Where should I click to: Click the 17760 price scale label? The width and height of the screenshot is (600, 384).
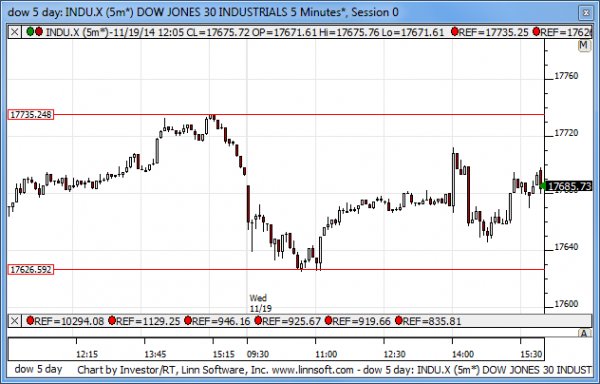coord(566,76)
